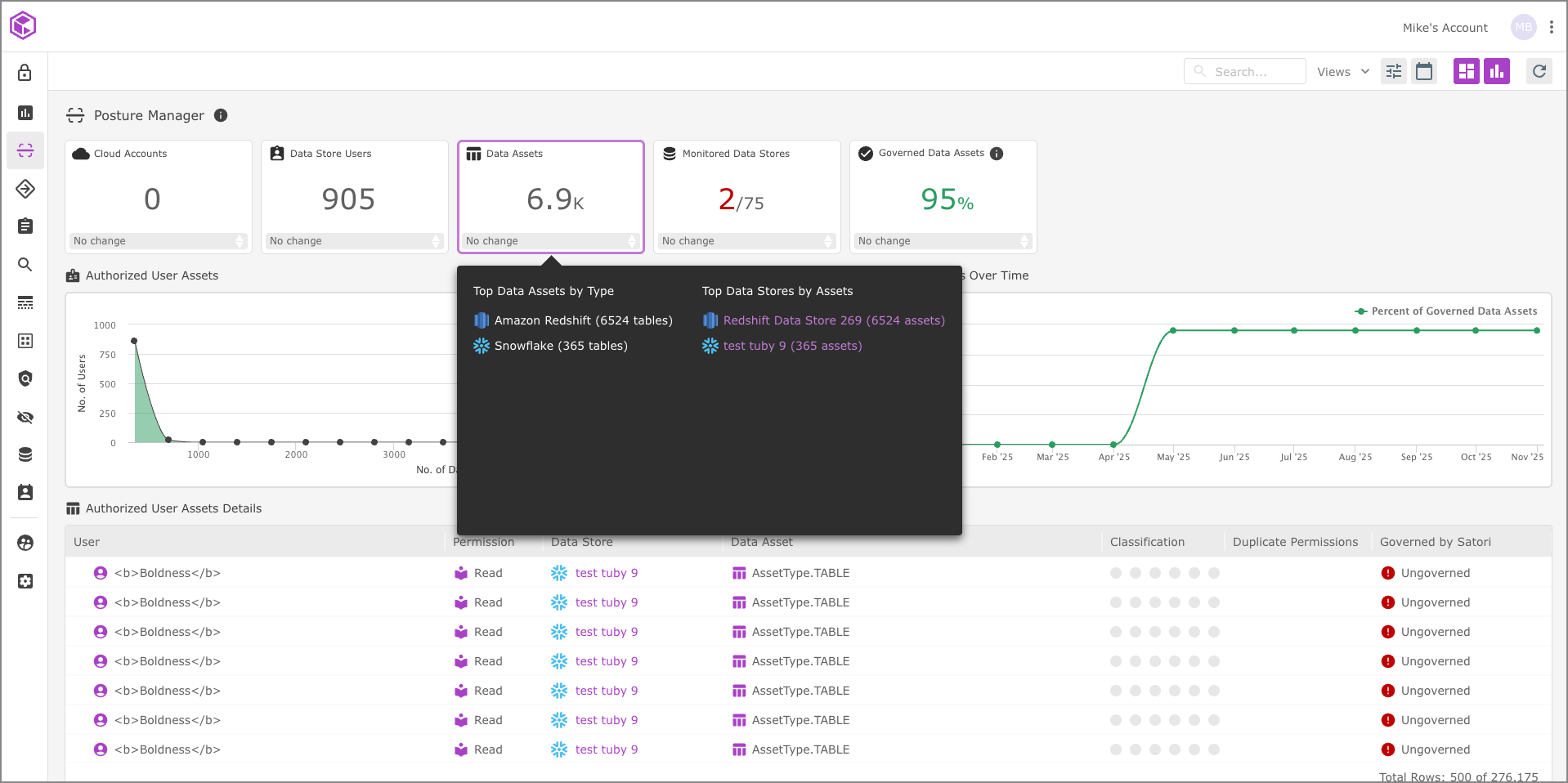Click the filter sliders icon in toolbar
This screenshot has width=1568, height=783.
[1394, 72]
